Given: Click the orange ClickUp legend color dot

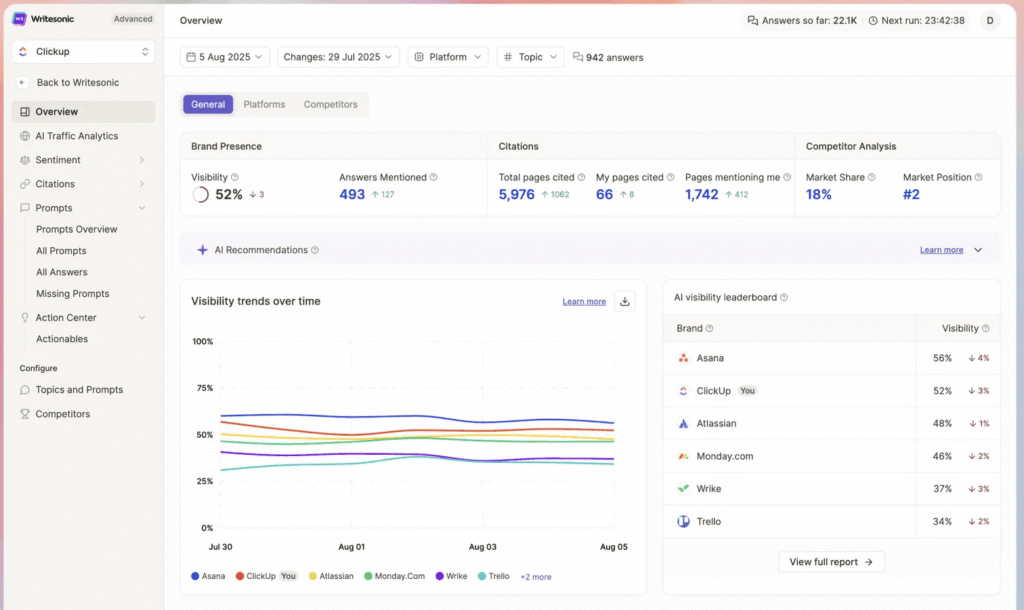Looking at the screenshot, I should [239, 577].
